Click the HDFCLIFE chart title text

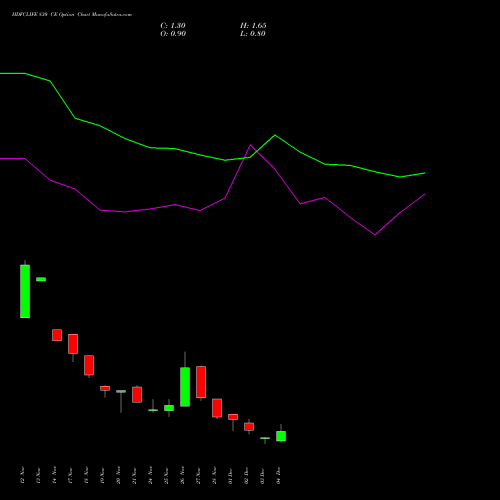(72, 15)
